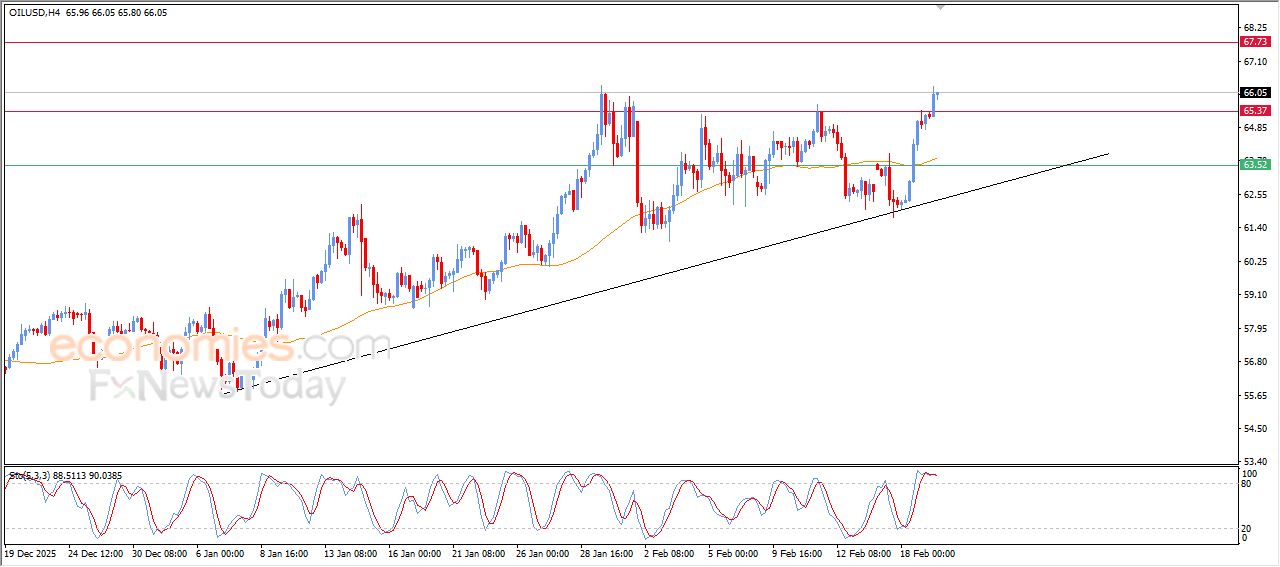Click the 5 Feb 00:00 time label
Image resolution: width=1280 pixels, height=567 pixels.
pyautogui.click(x=734, y=552)
